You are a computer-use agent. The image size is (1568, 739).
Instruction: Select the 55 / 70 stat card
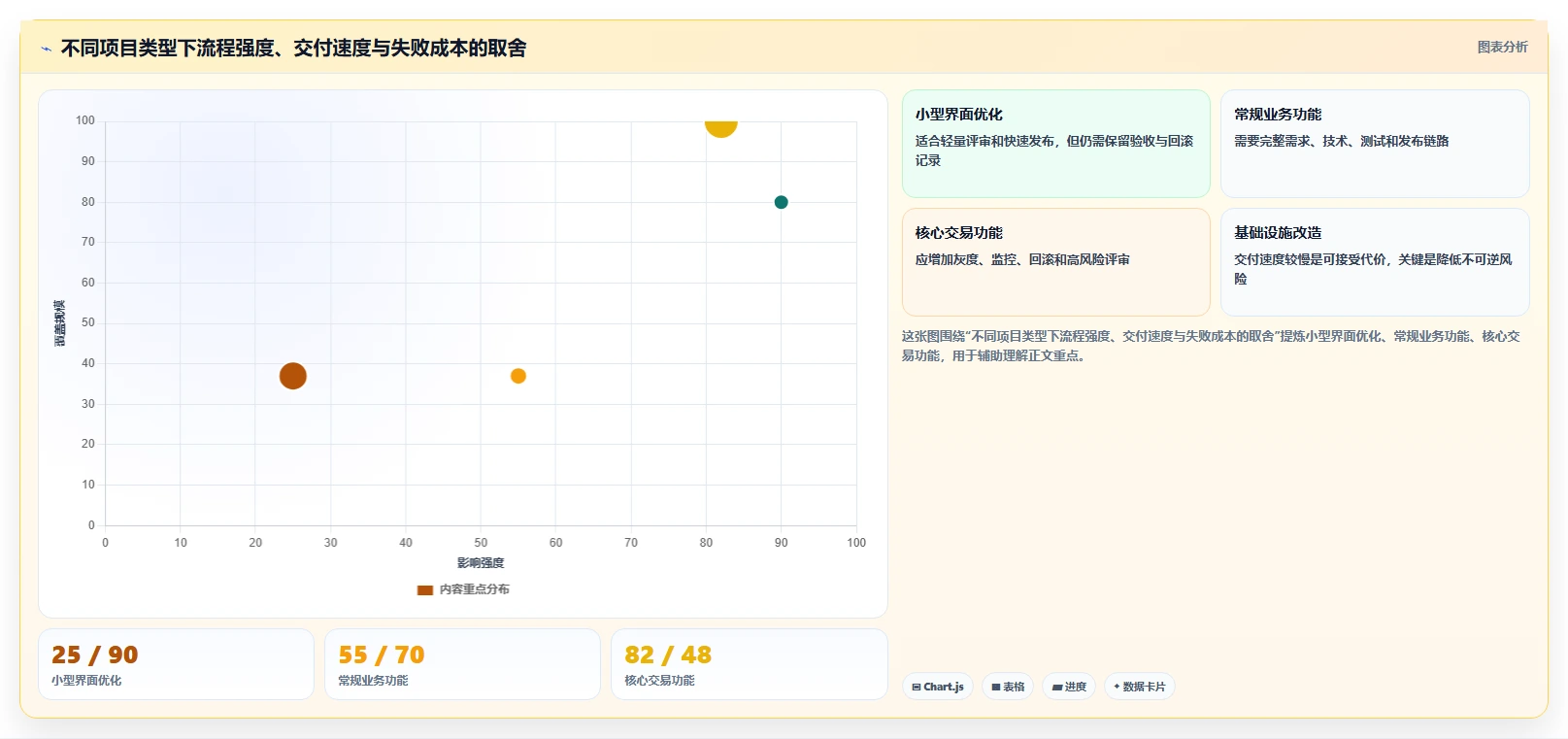(462, 664)
